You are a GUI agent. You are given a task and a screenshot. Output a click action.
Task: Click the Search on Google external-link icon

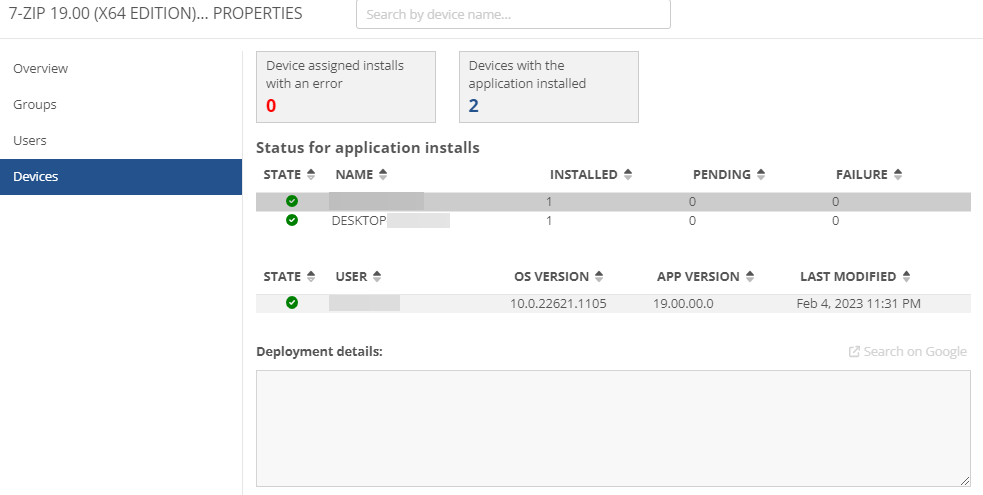854,352
